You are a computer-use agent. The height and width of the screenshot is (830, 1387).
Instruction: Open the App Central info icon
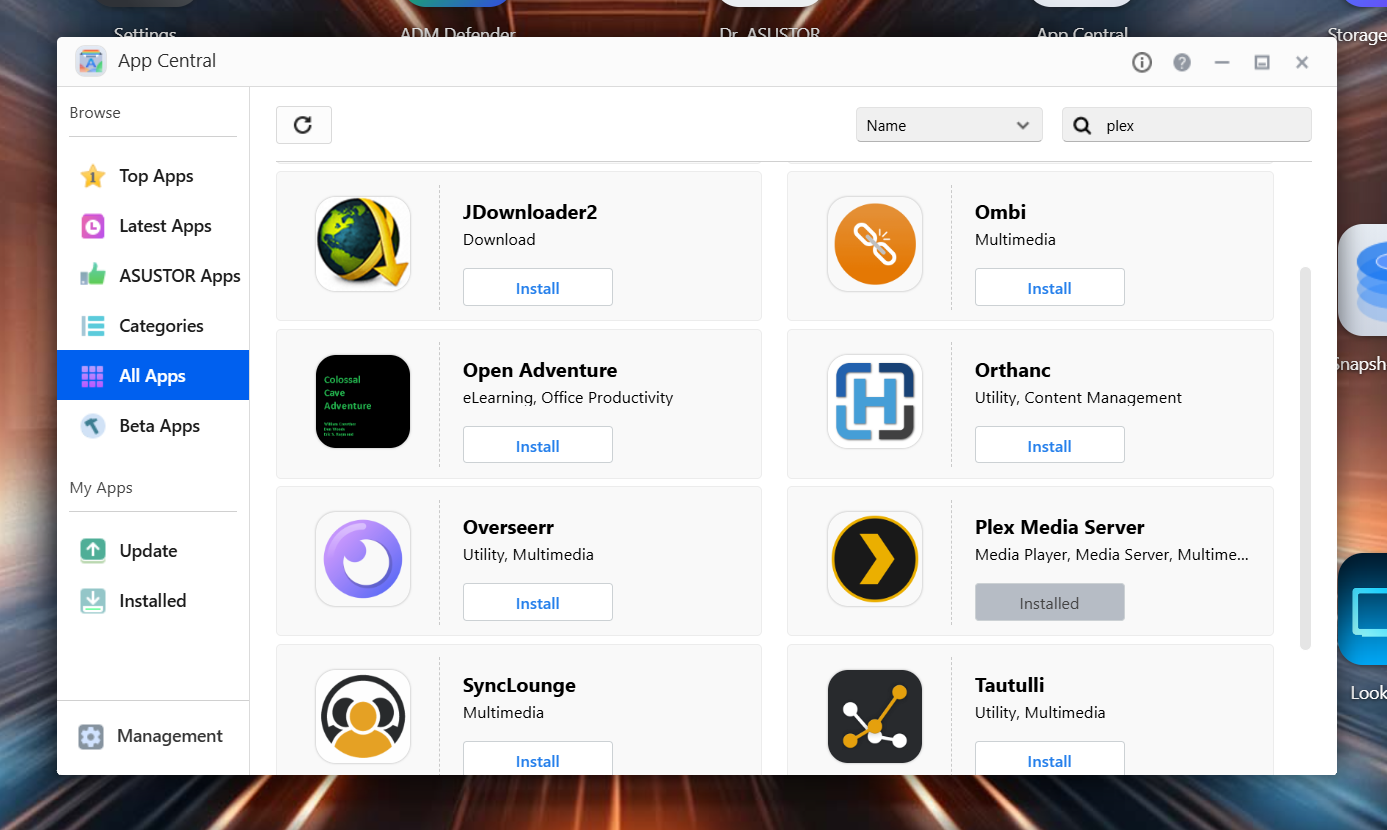pos(1142,62)
